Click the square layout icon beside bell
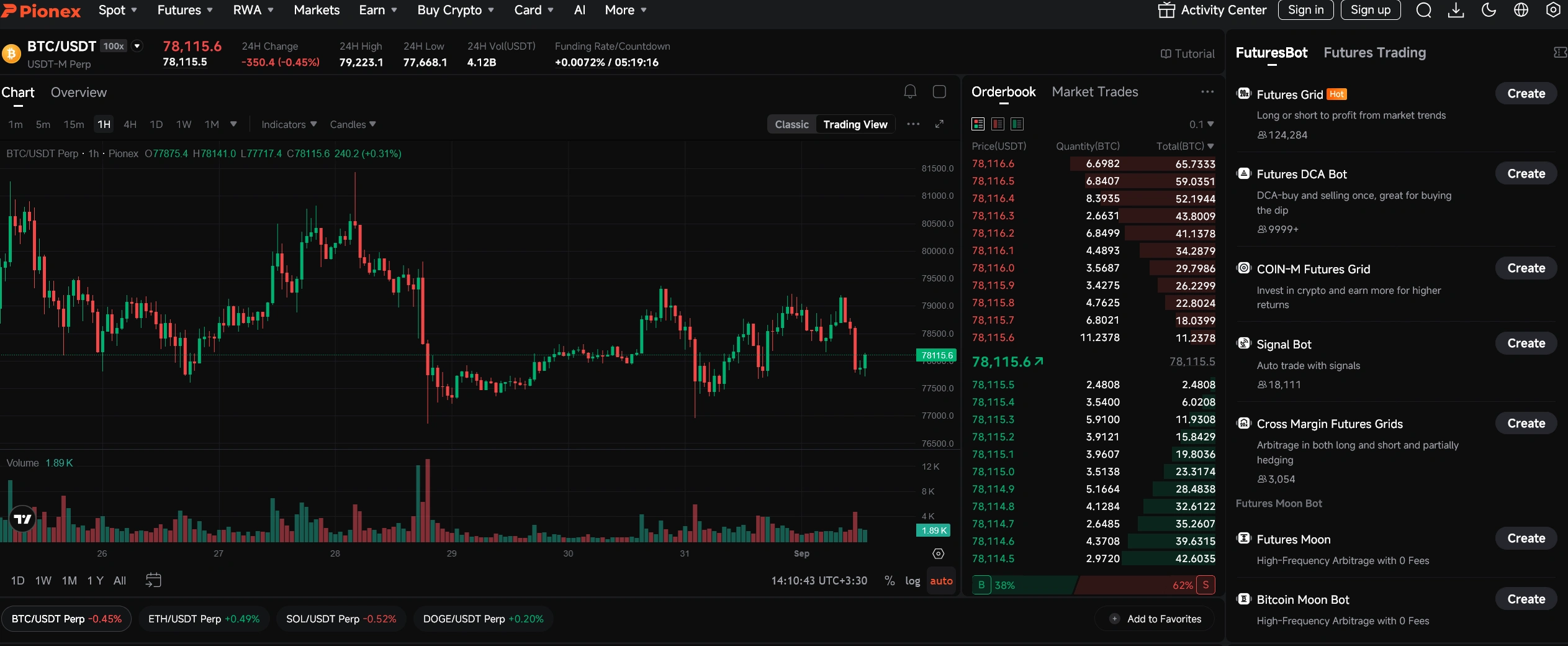 pos(940,92)
